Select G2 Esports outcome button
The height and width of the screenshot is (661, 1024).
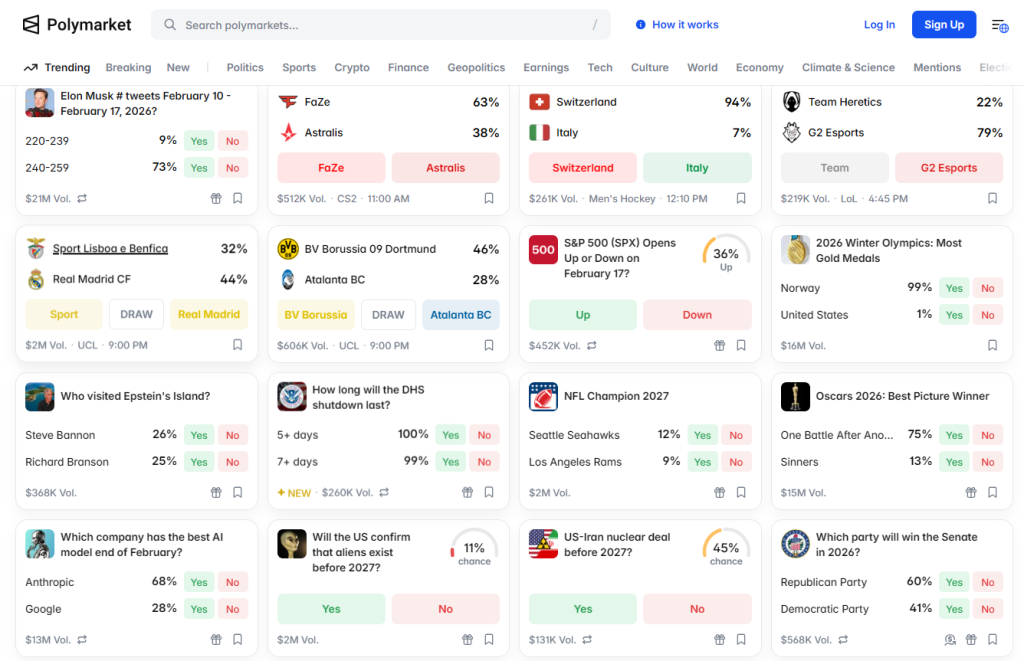(949, 168)
